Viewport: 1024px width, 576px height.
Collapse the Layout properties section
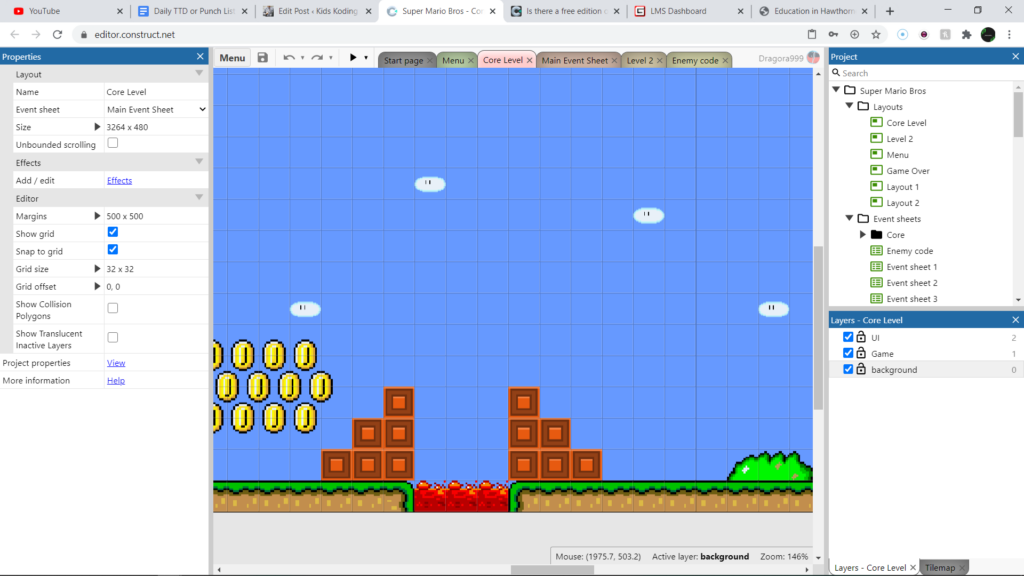(199, 74)
